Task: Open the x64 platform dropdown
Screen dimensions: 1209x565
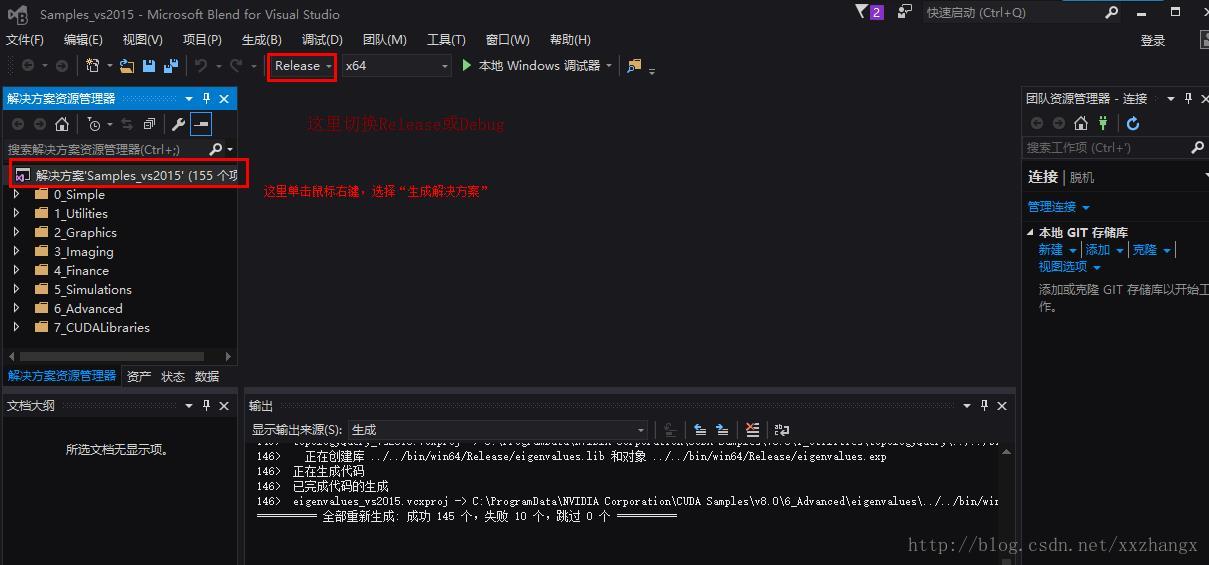Action: click(397, 65)
